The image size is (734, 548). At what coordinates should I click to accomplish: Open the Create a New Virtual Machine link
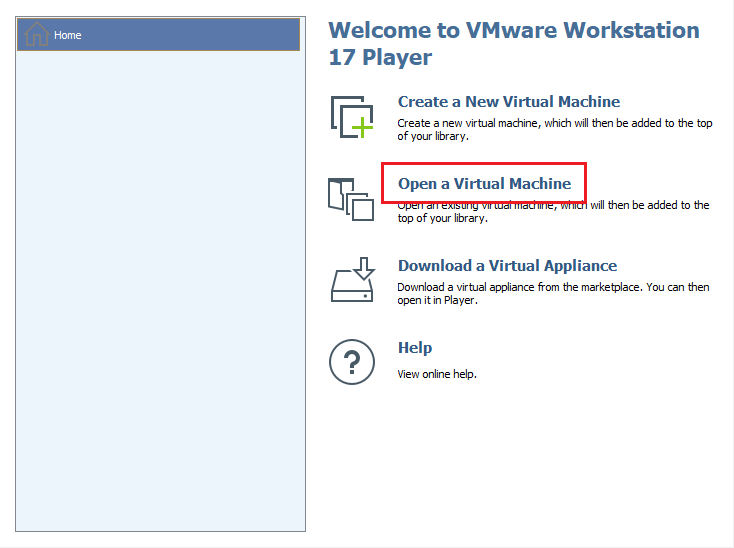(509, 102)
